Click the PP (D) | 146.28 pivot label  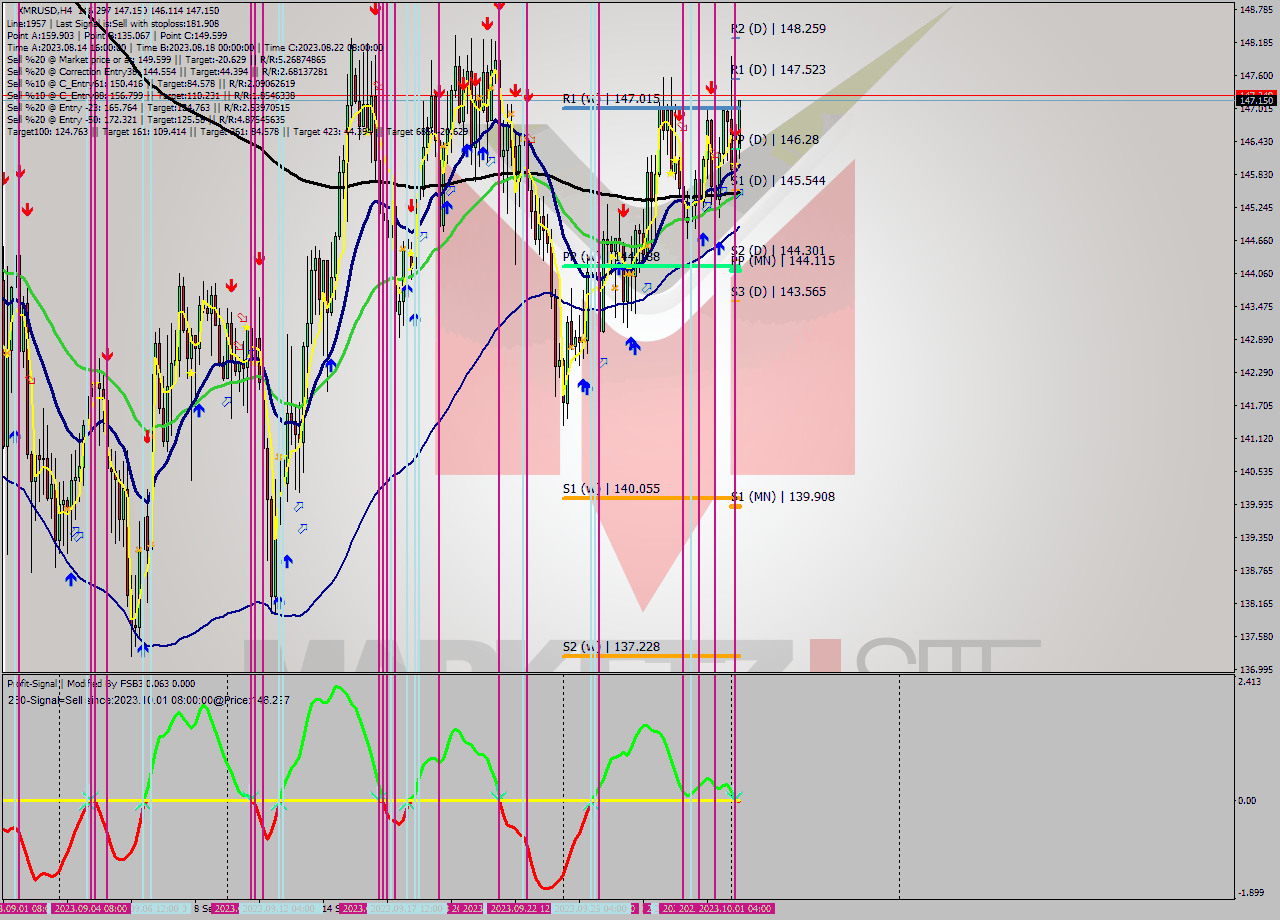(777, 140)
